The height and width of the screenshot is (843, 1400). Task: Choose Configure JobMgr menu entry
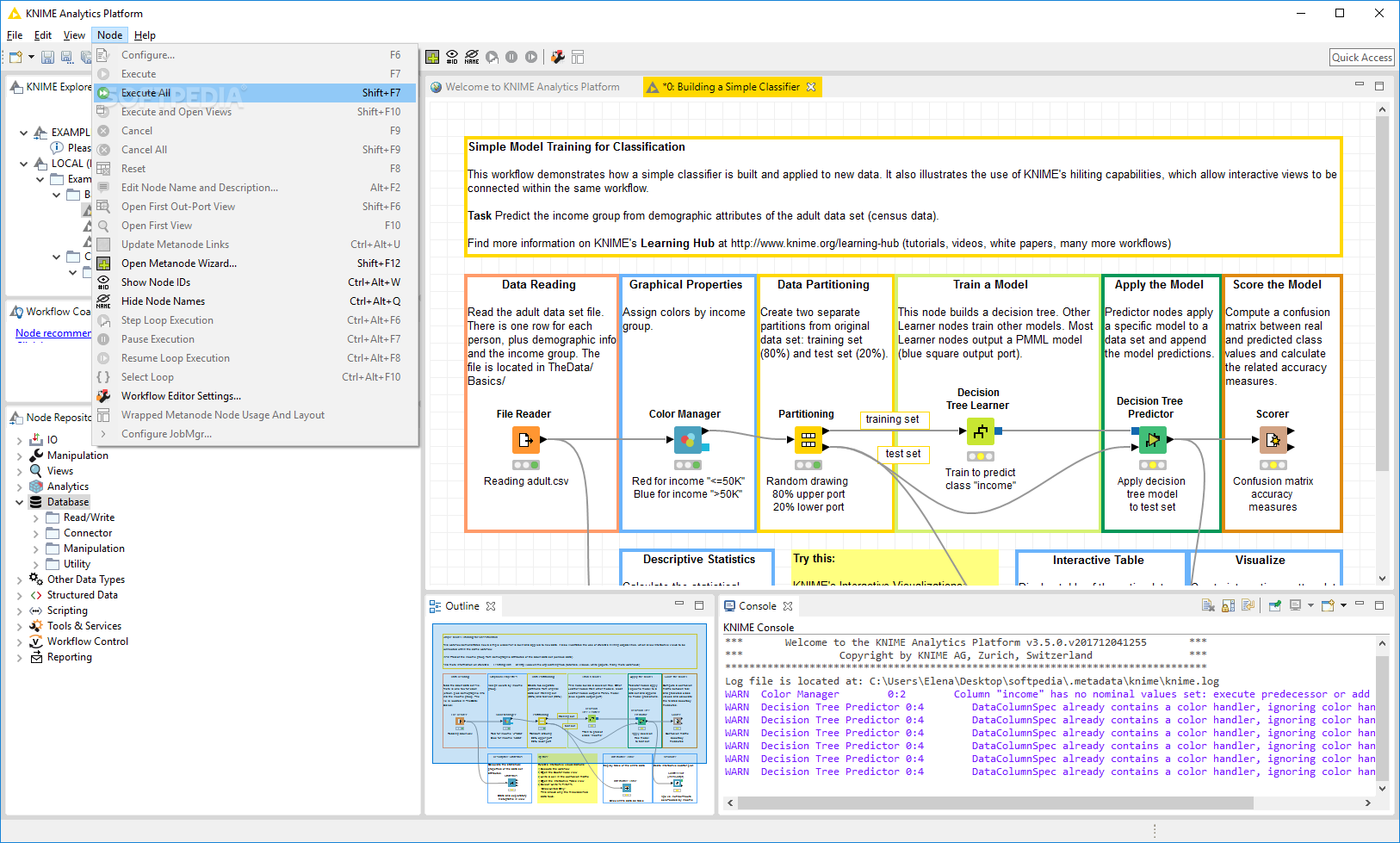[255, 434]
